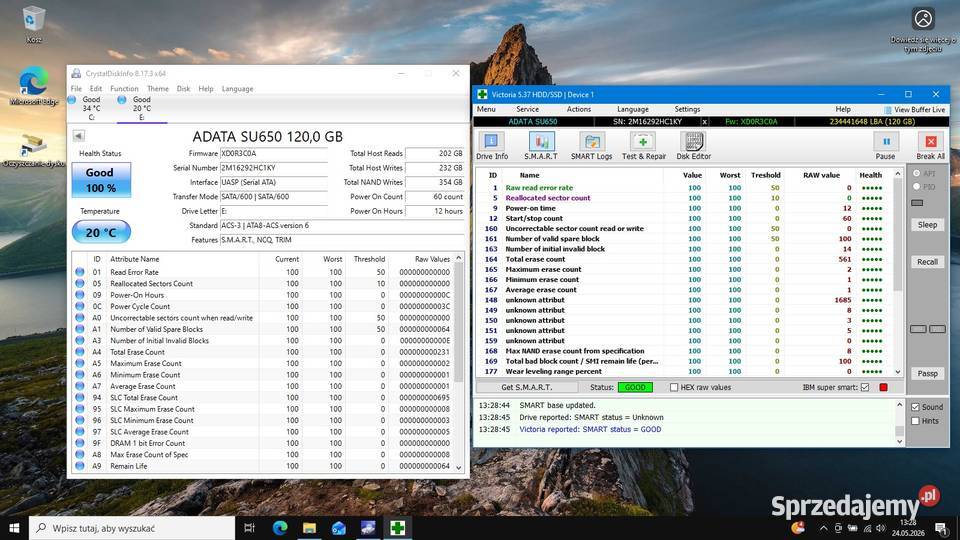Viewport: 960px width, 540px height.
Task: Expand system tray hidden icons chevron
Action: click(823, 528)
